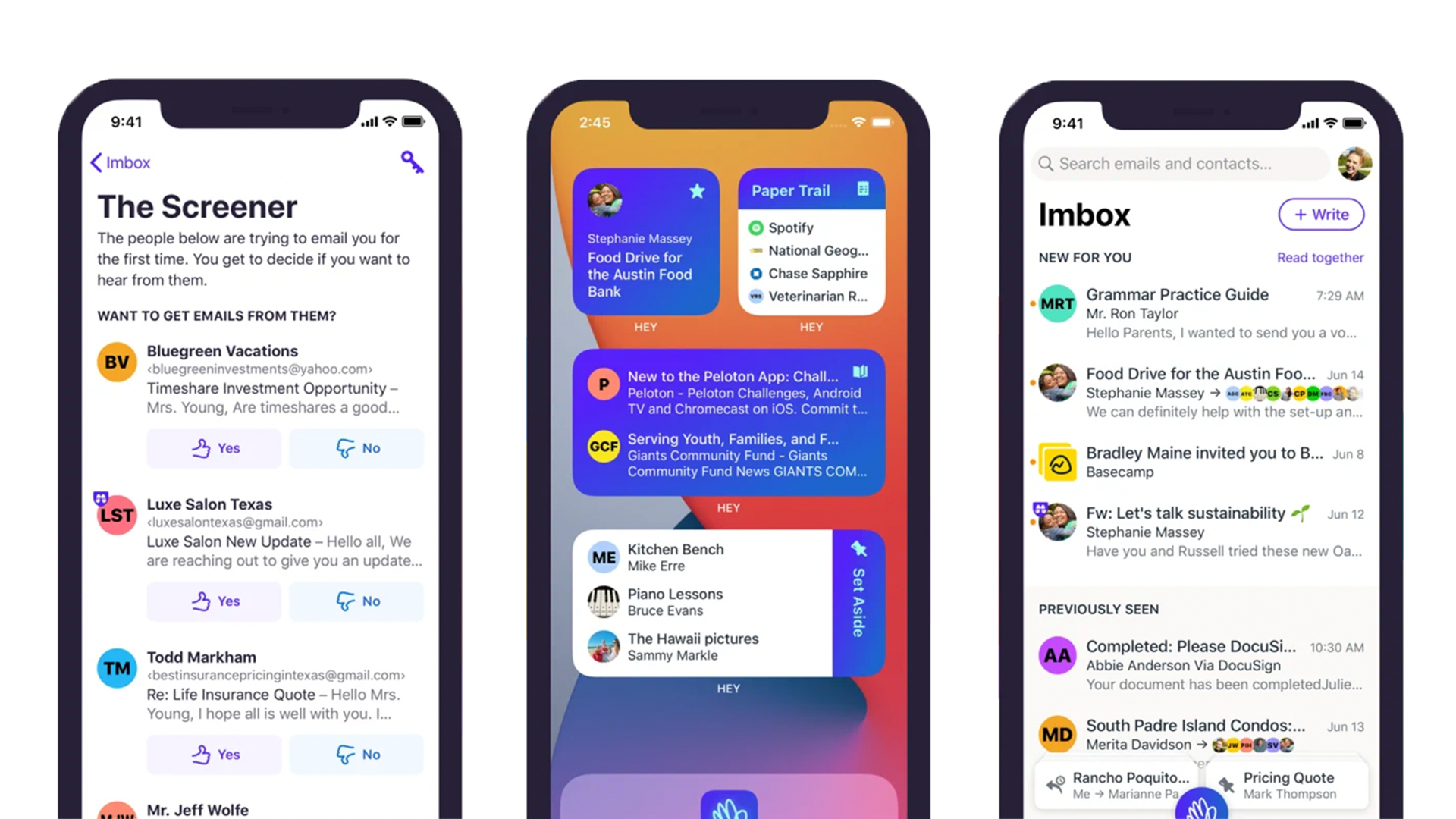Click the search/magic wand icon in Imbox
Image resolution: width=1456 pixels, height=819 pixels.
click(412, 162)
